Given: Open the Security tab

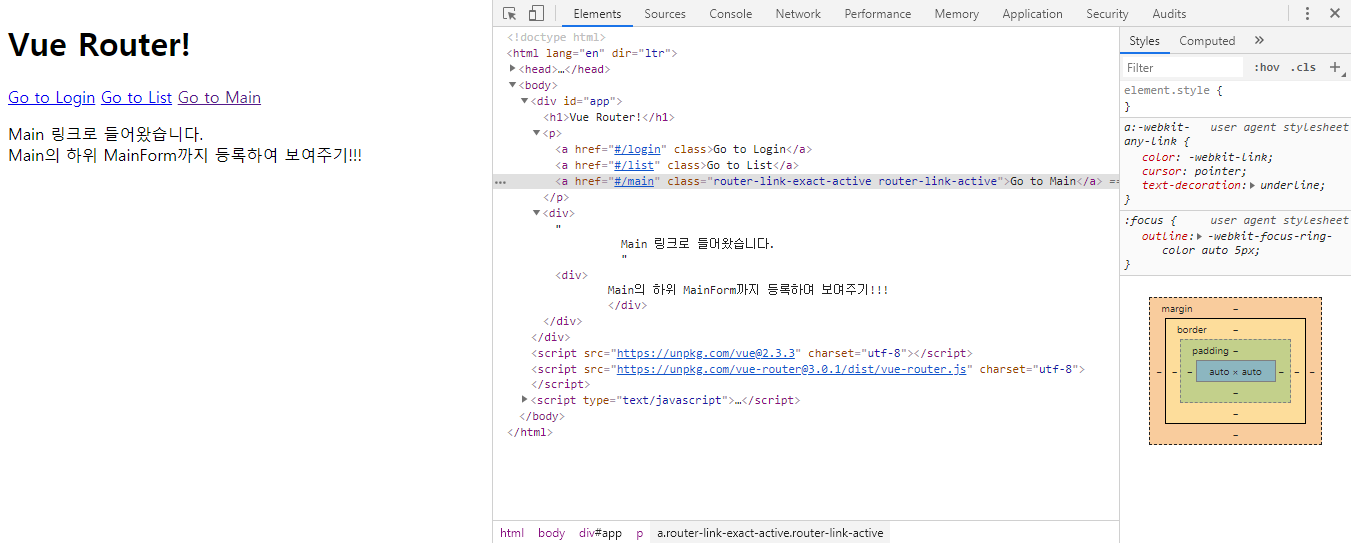Looking at the screenshot, I should 1107,14.
